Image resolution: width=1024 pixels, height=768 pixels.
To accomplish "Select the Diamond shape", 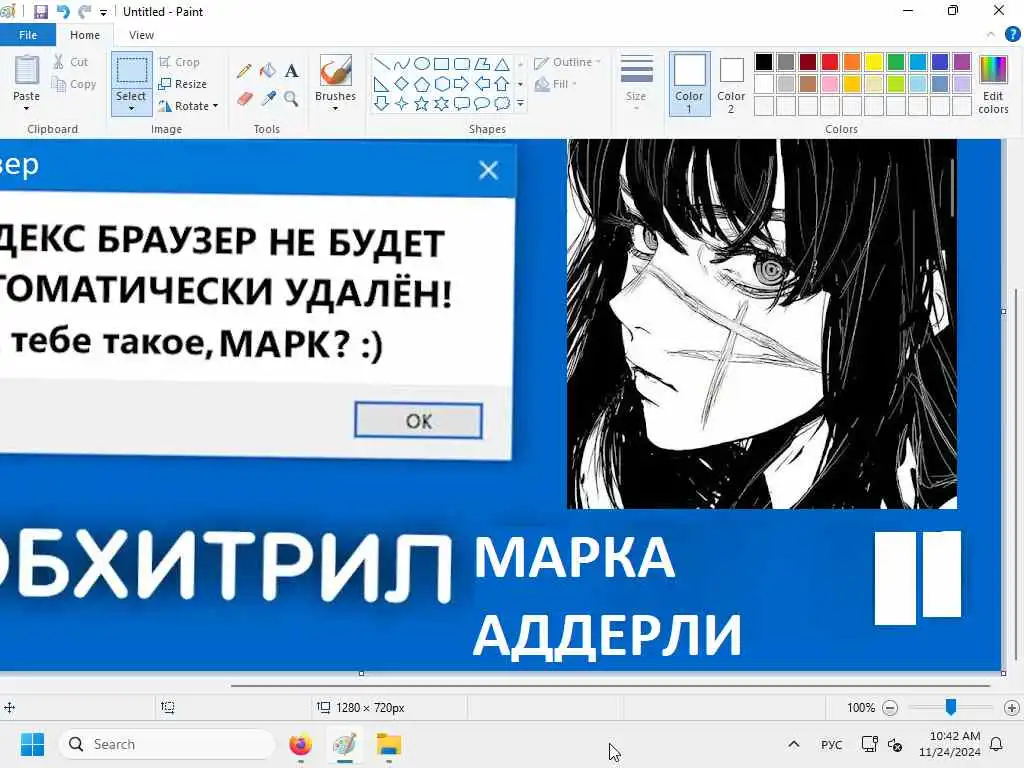I will click(x=402, y=84).
